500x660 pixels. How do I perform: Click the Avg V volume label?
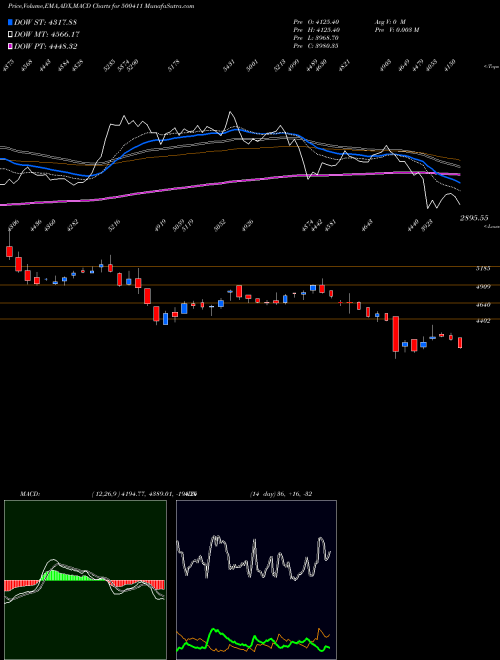[389, 22]
